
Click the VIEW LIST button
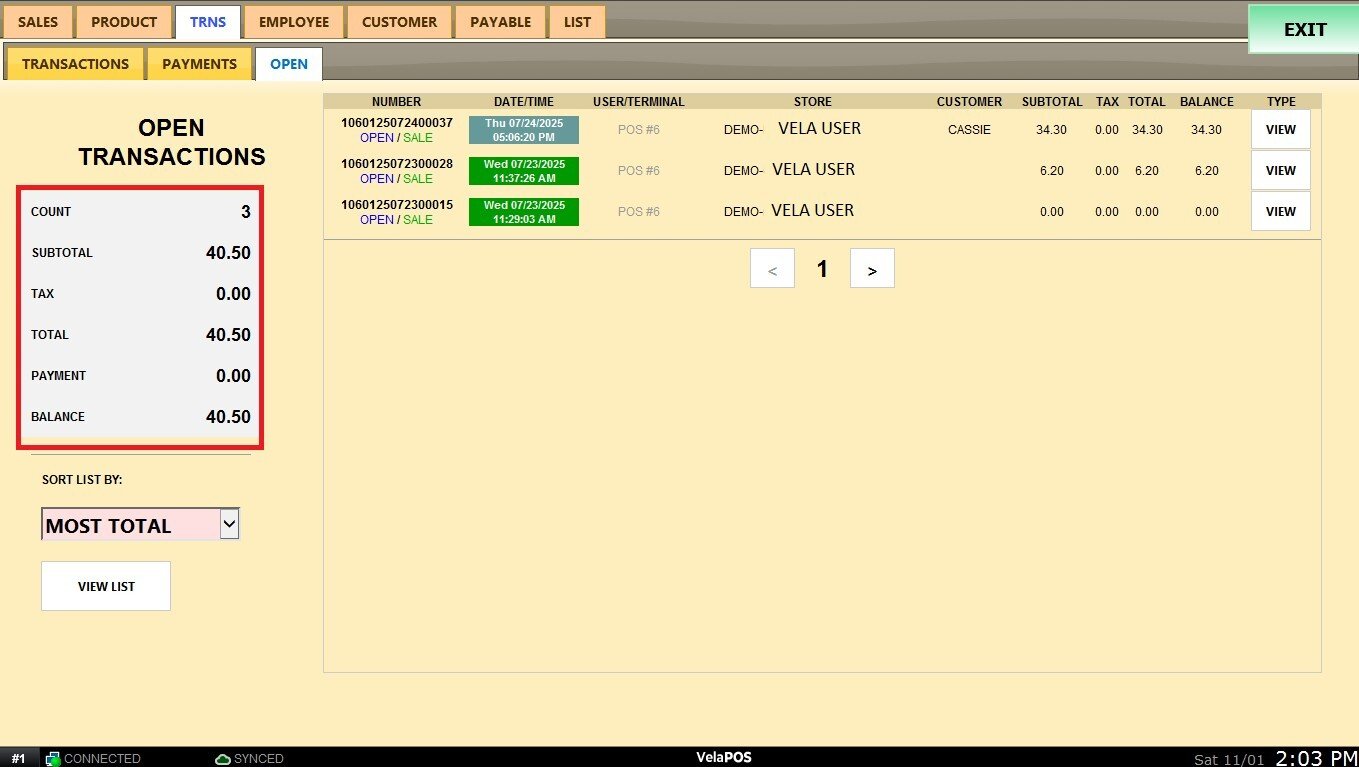[106, 586]
